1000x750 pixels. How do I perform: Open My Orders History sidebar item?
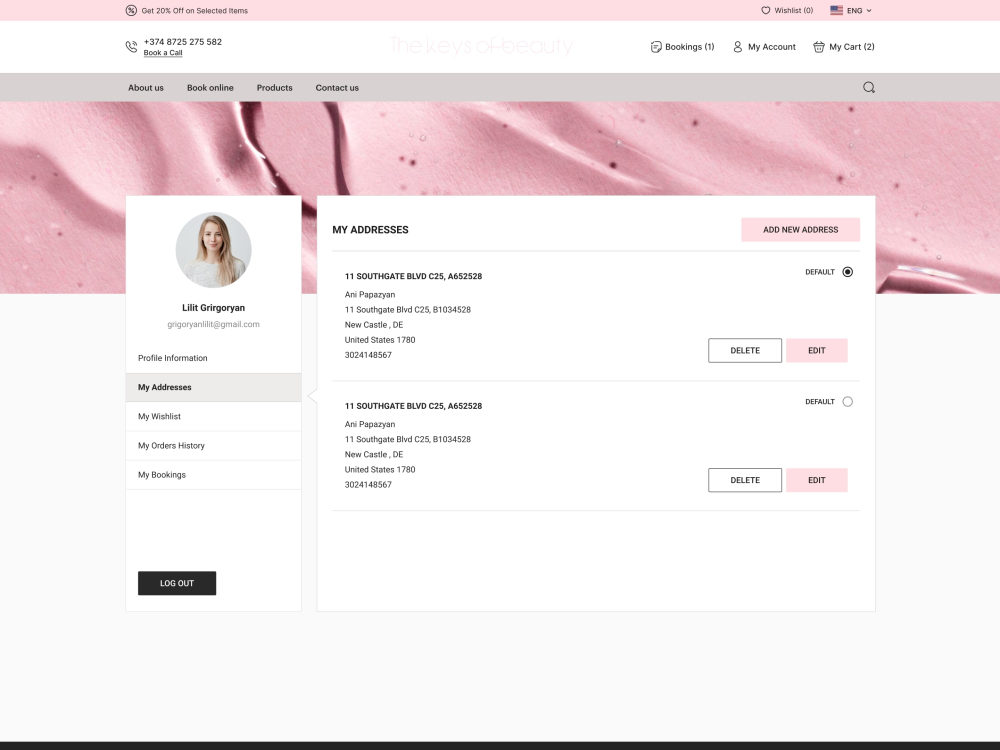click(x=214, y=446)
